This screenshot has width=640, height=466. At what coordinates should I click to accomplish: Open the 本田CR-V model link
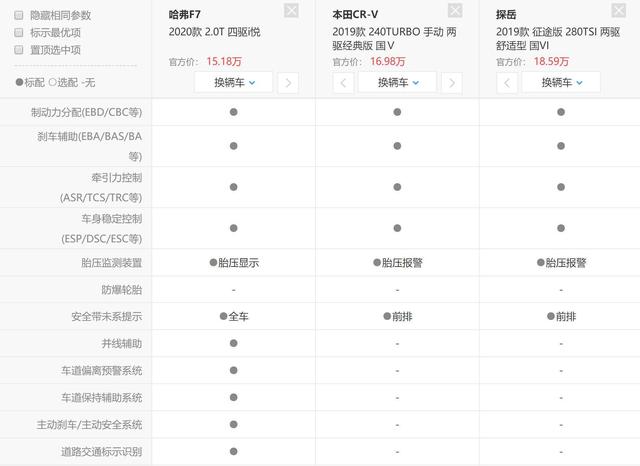355,15
